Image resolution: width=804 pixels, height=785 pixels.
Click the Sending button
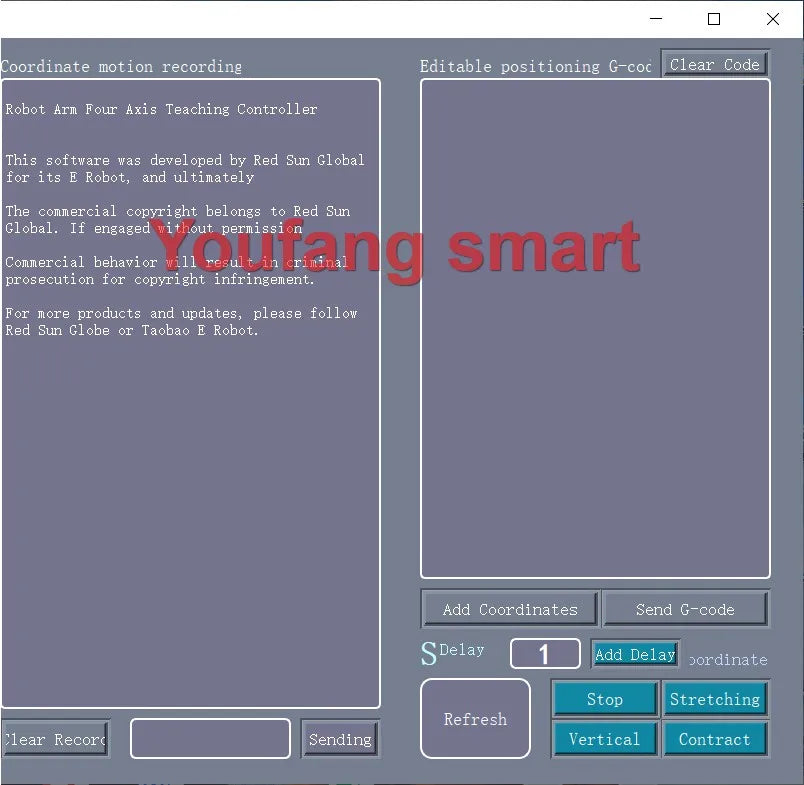click(x=340, y=739)
